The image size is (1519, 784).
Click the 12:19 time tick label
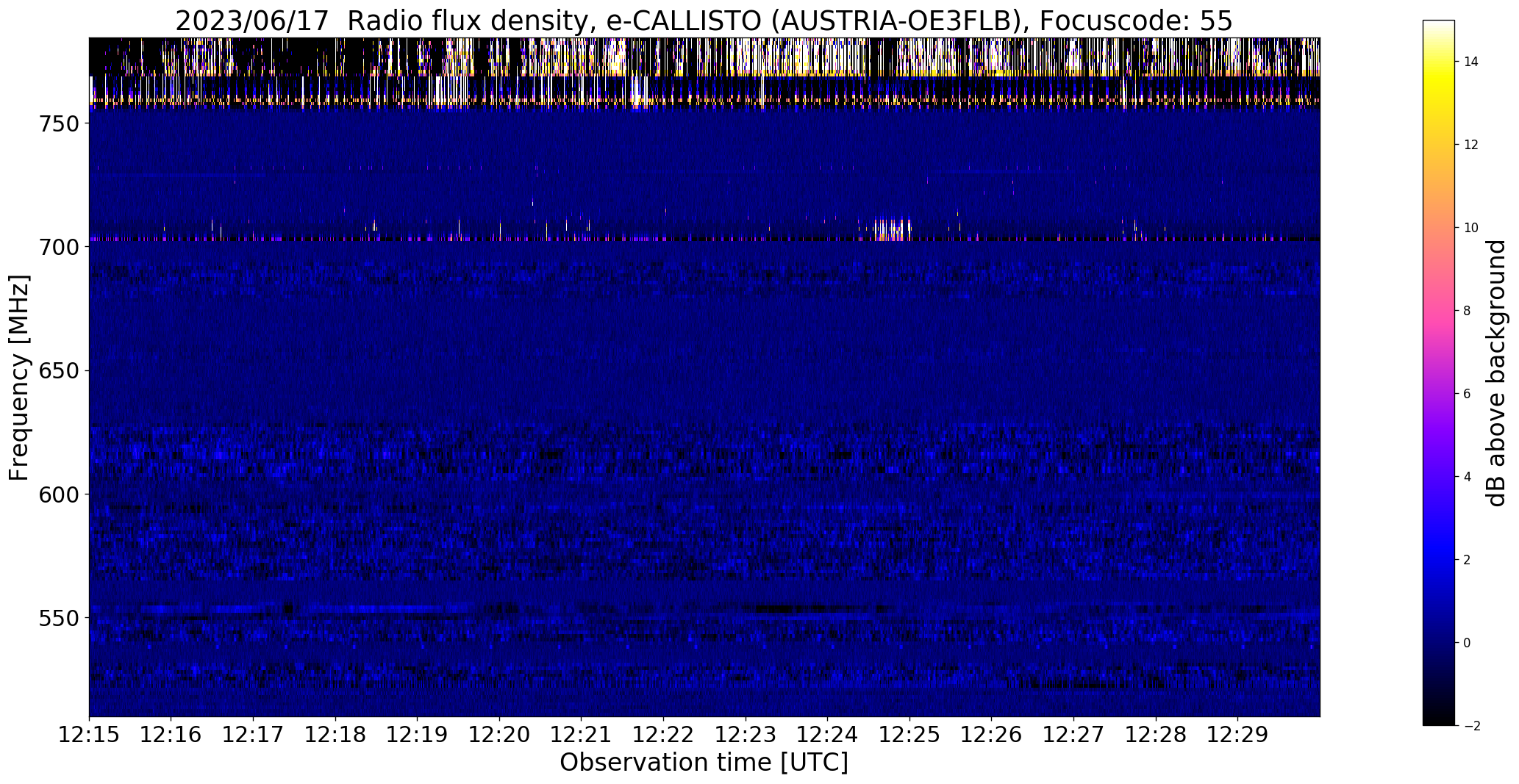418,734
